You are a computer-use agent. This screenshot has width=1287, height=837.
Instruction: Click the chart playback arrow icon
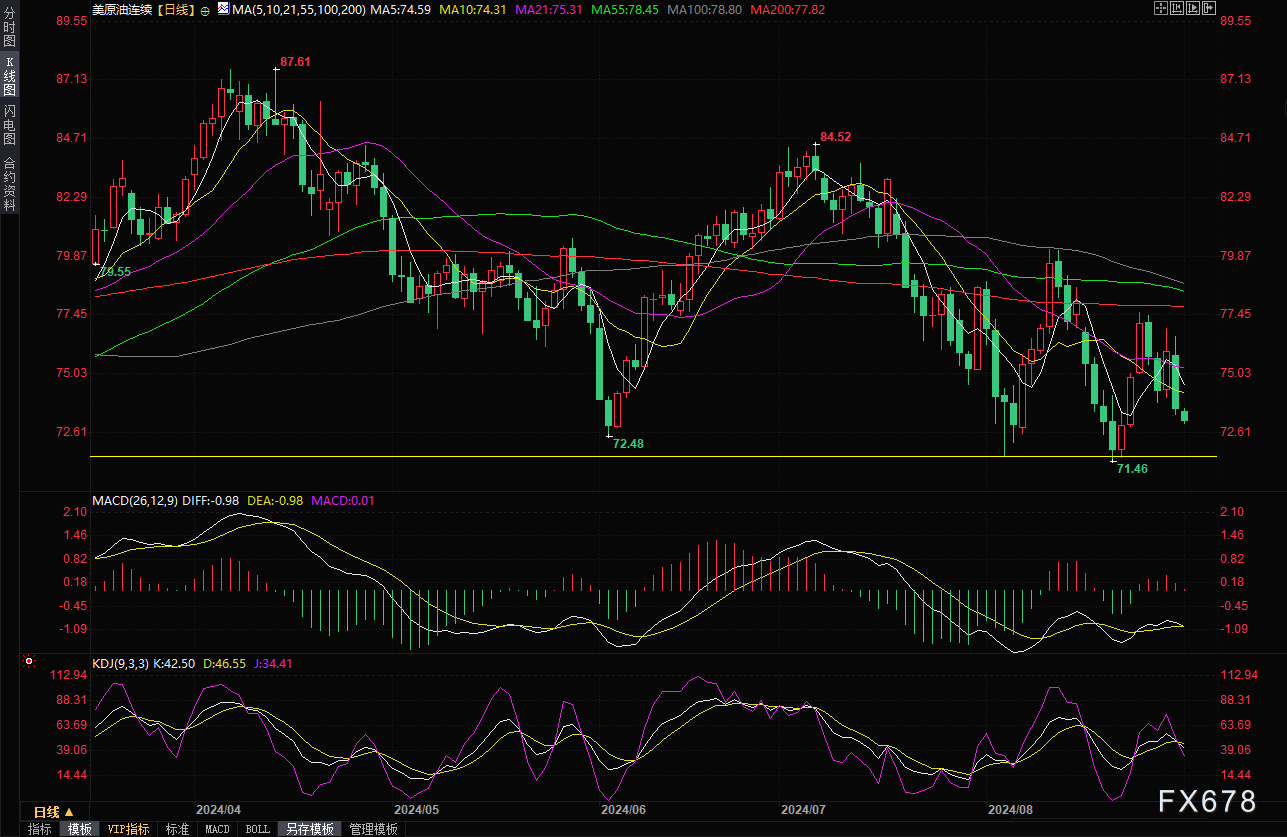click(1193, 8)
